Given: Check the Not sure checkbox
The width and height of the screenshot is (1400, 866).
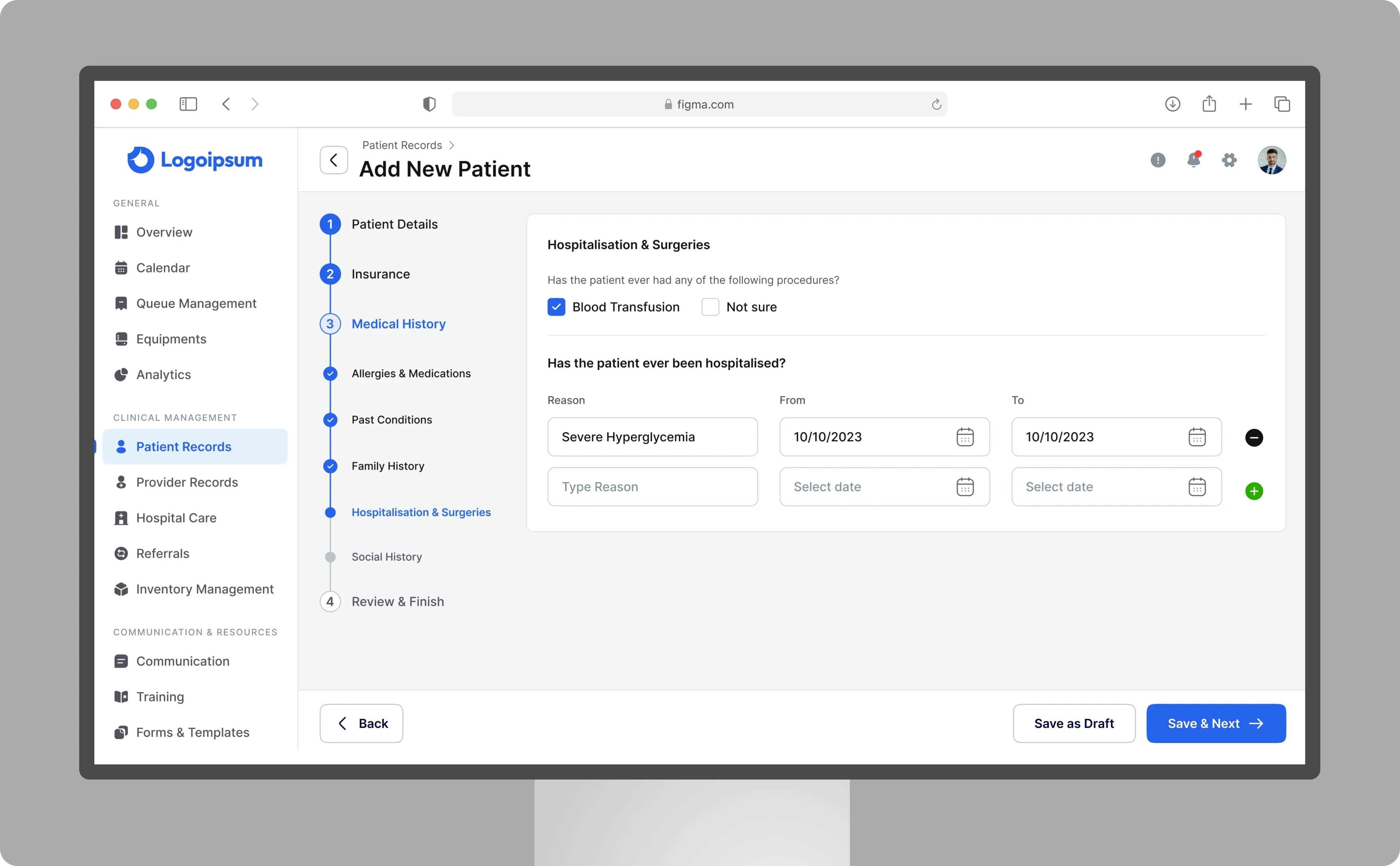Looking at the screenshot, I should [x=710, y=307].
